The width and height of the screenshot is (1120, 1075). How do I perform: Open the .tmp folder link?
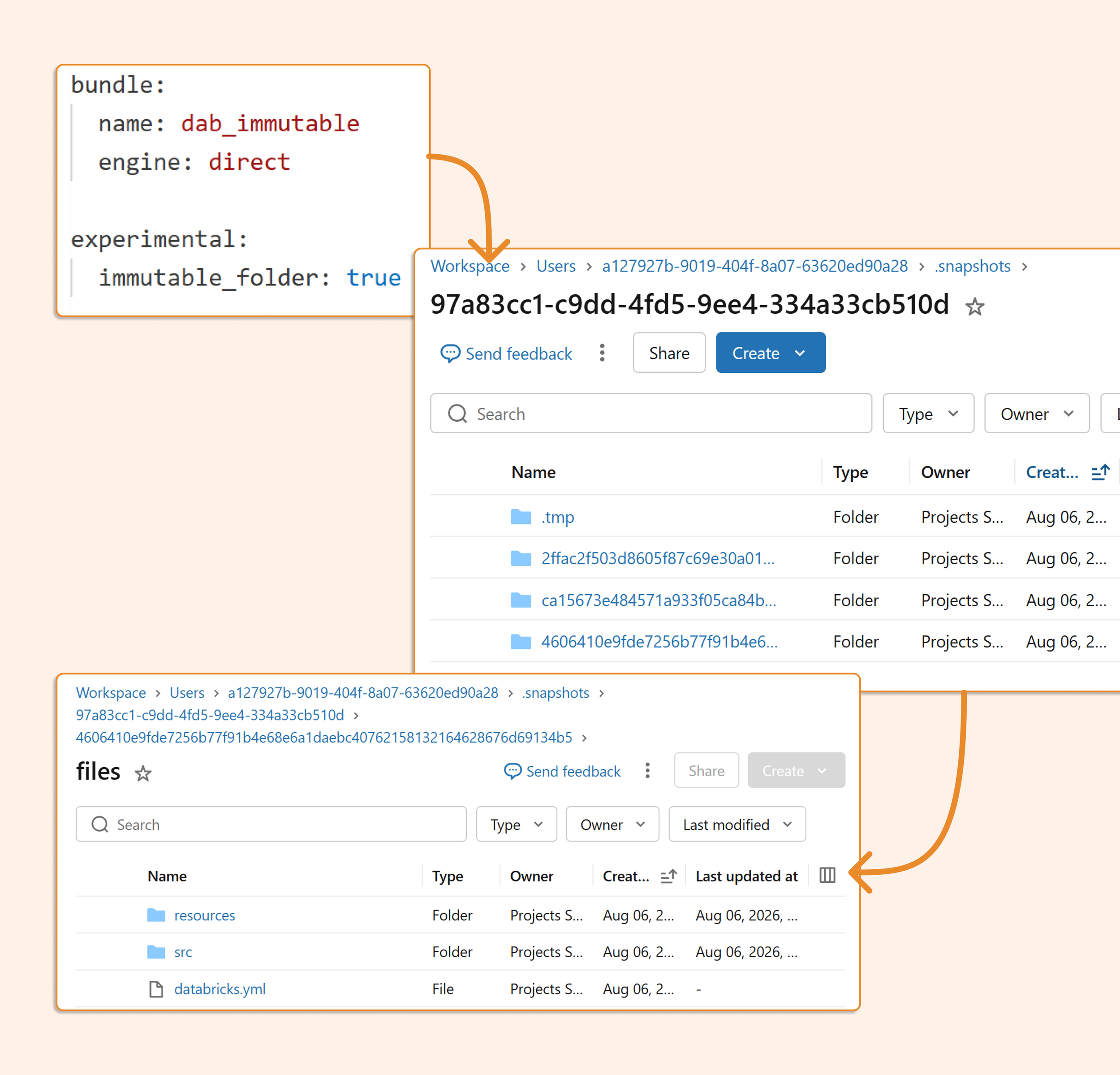coord(558,517)
